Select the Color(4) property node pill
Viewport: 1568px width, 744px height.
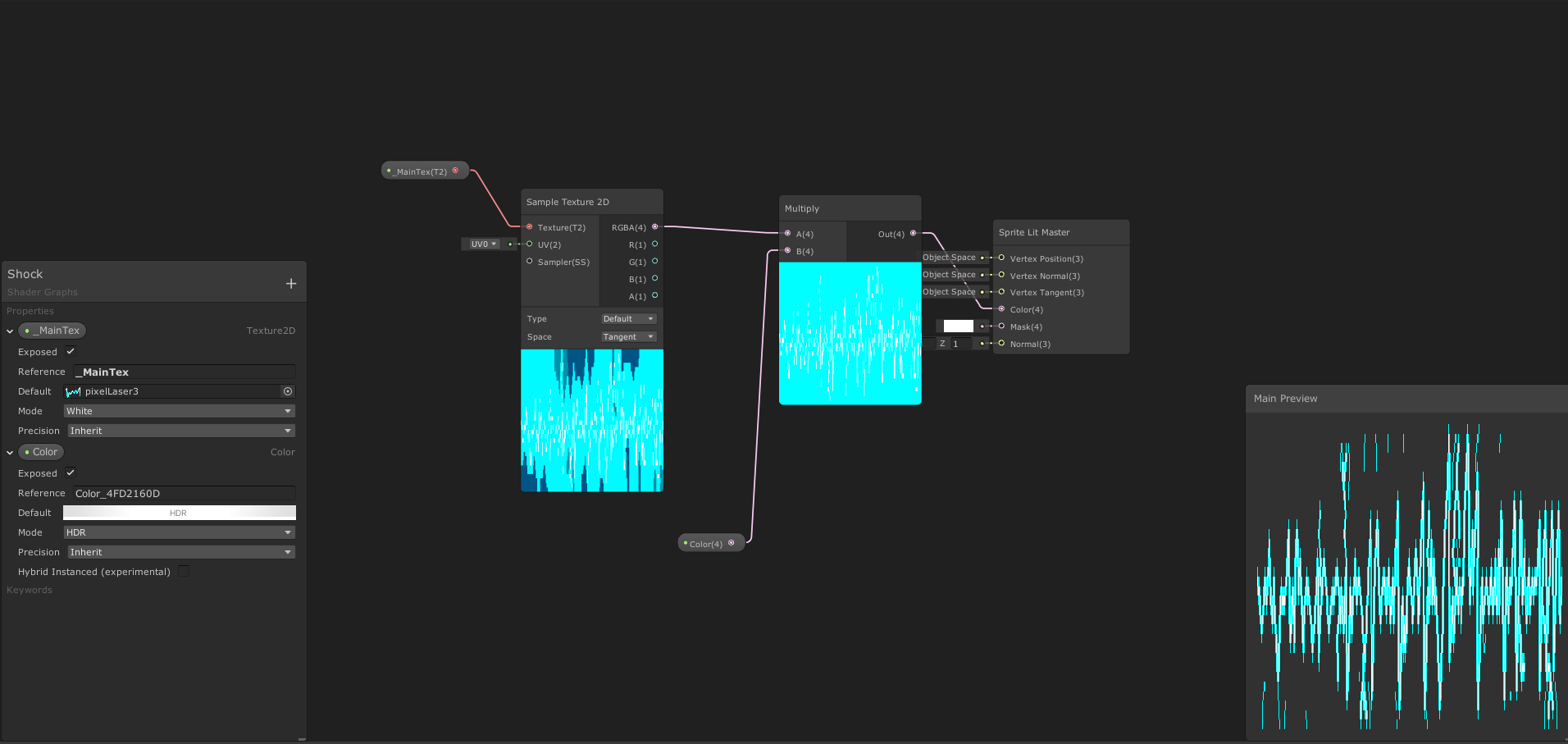pos(705,542)
